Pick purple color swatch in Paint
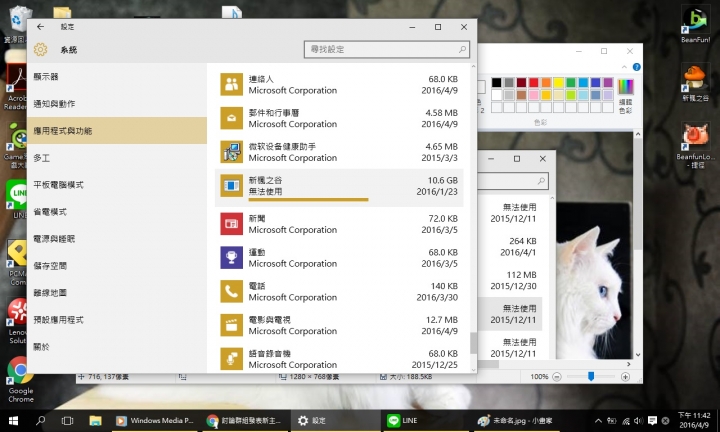This screenshot has width=720, height=432. coord(608,83)
